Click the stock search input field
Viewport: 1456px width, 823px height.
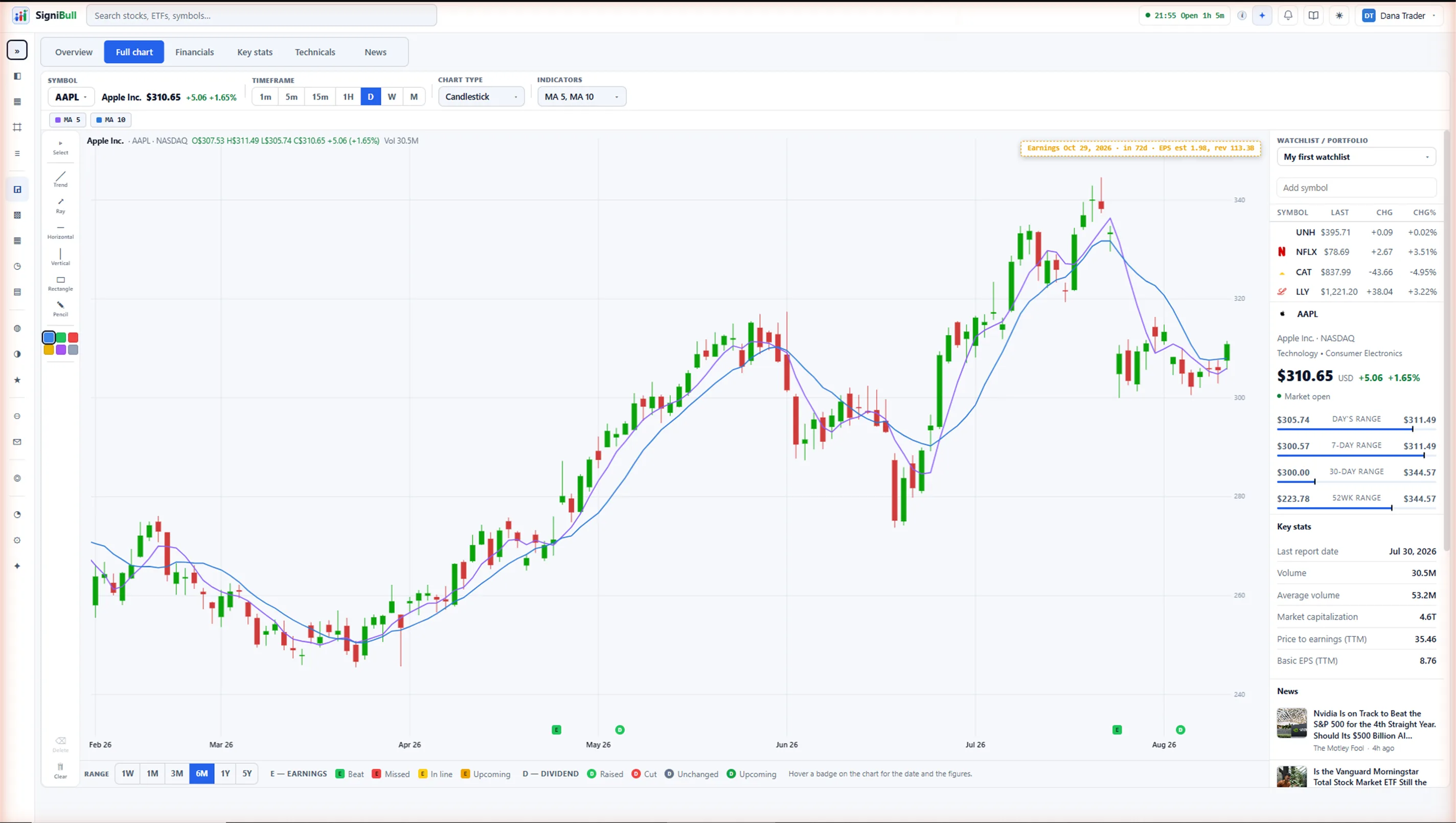[x=261, y=15]
